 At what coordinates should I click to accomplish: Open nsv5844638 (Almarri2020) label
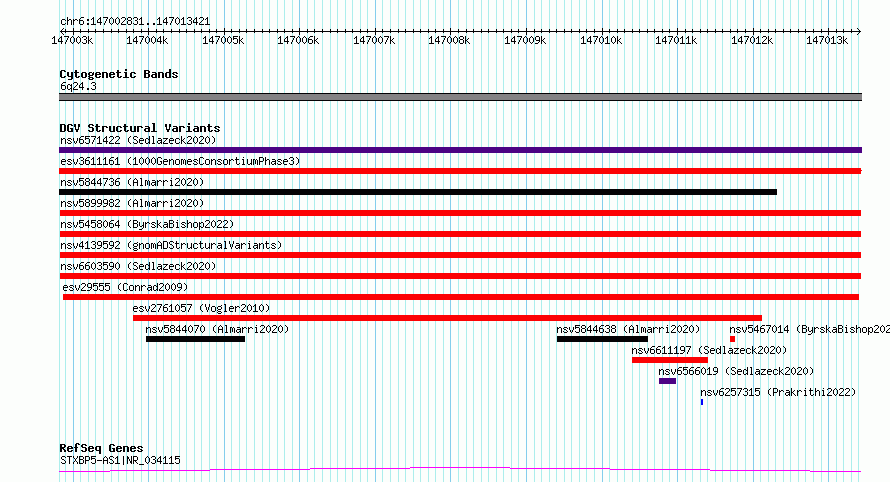tap(628, 329)
